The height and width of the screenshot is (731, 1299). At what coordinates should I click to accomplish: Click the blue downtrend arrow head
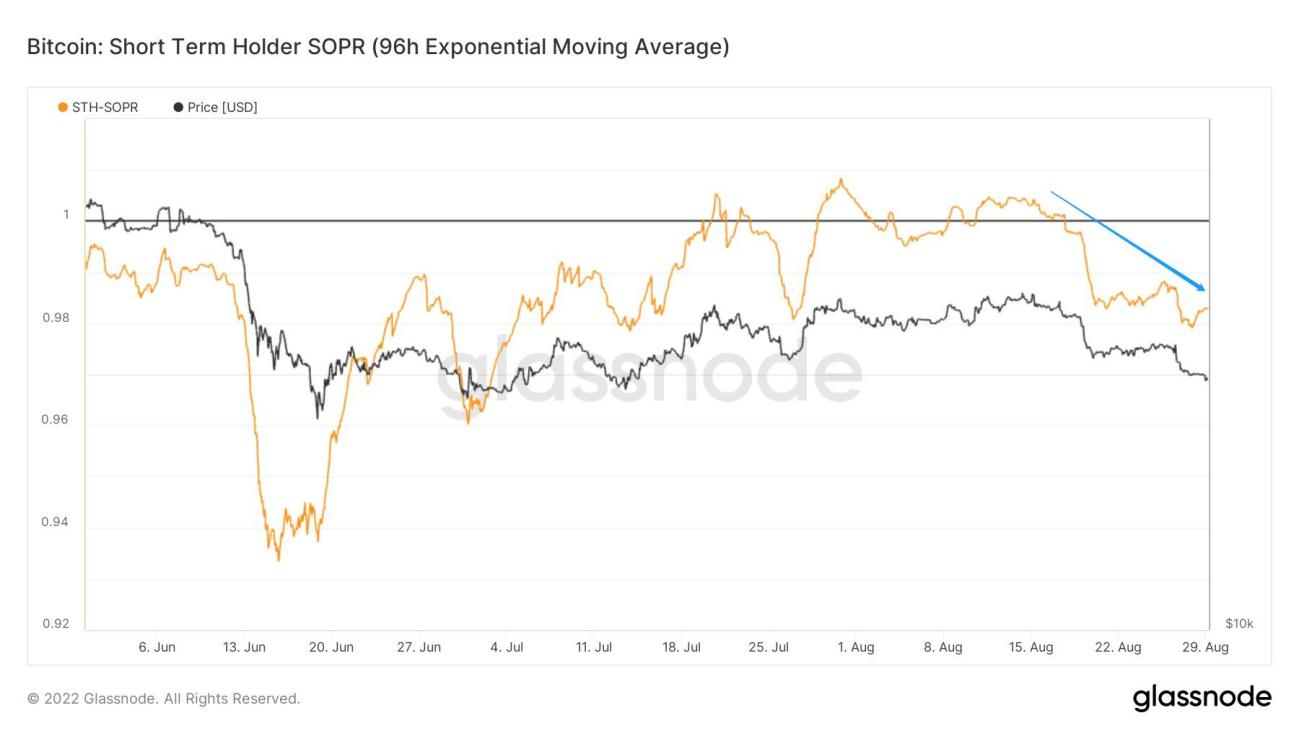point(1201,288)
